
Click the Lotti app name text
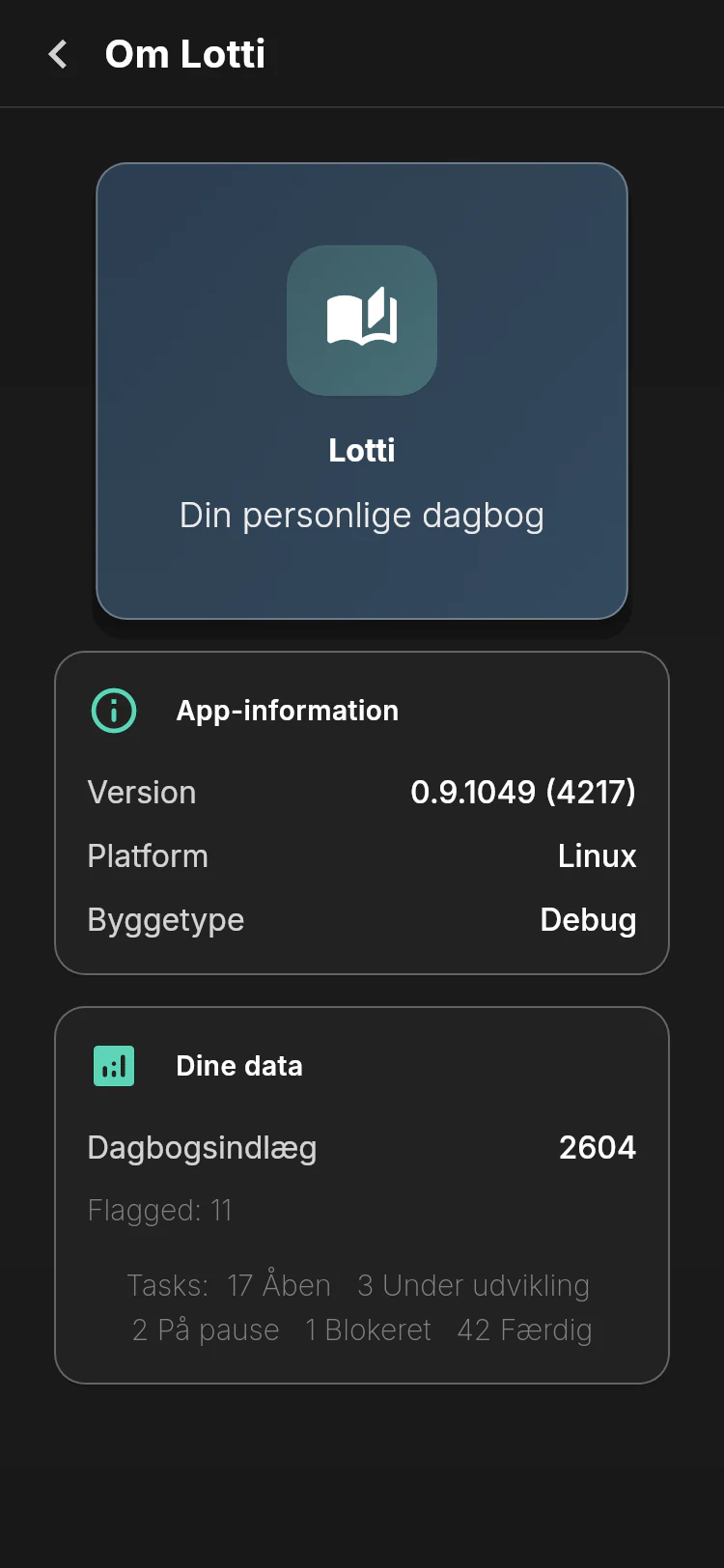point(362,450)
